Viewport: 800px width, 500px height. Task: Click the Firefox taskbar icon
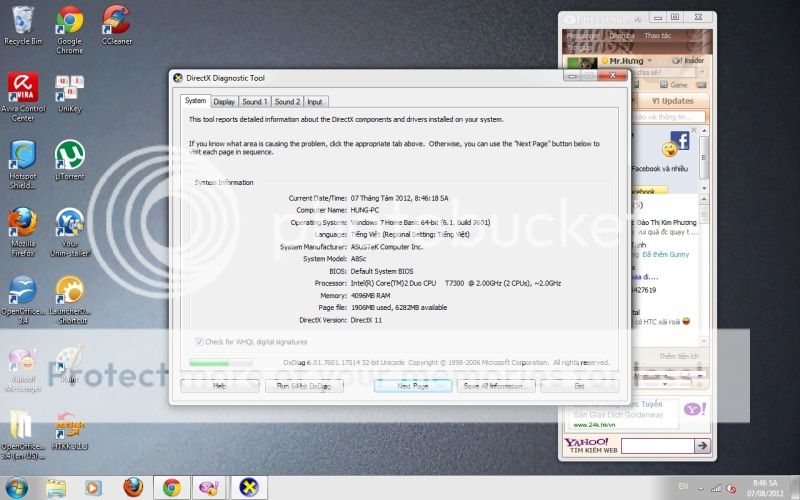(133, 488)
